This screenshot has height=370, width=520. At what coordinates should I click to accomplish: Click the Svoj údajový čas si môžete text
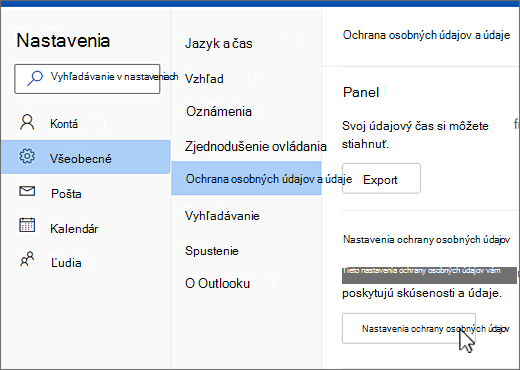pos(415,126)
